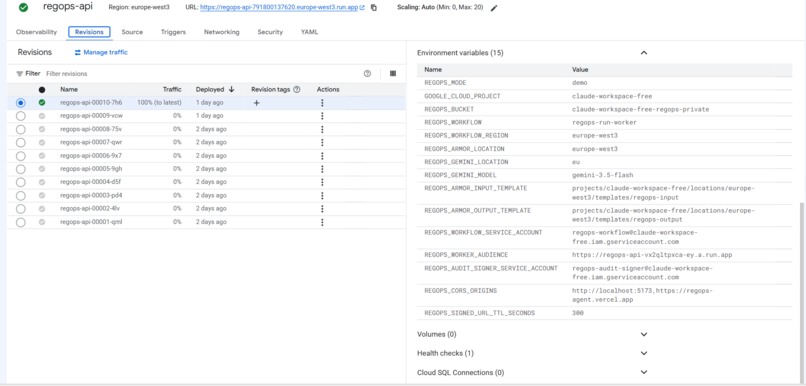The width and height of the screenshot is (806, 386).
Task: Open column display options icon
Action: tap(393, 73)
